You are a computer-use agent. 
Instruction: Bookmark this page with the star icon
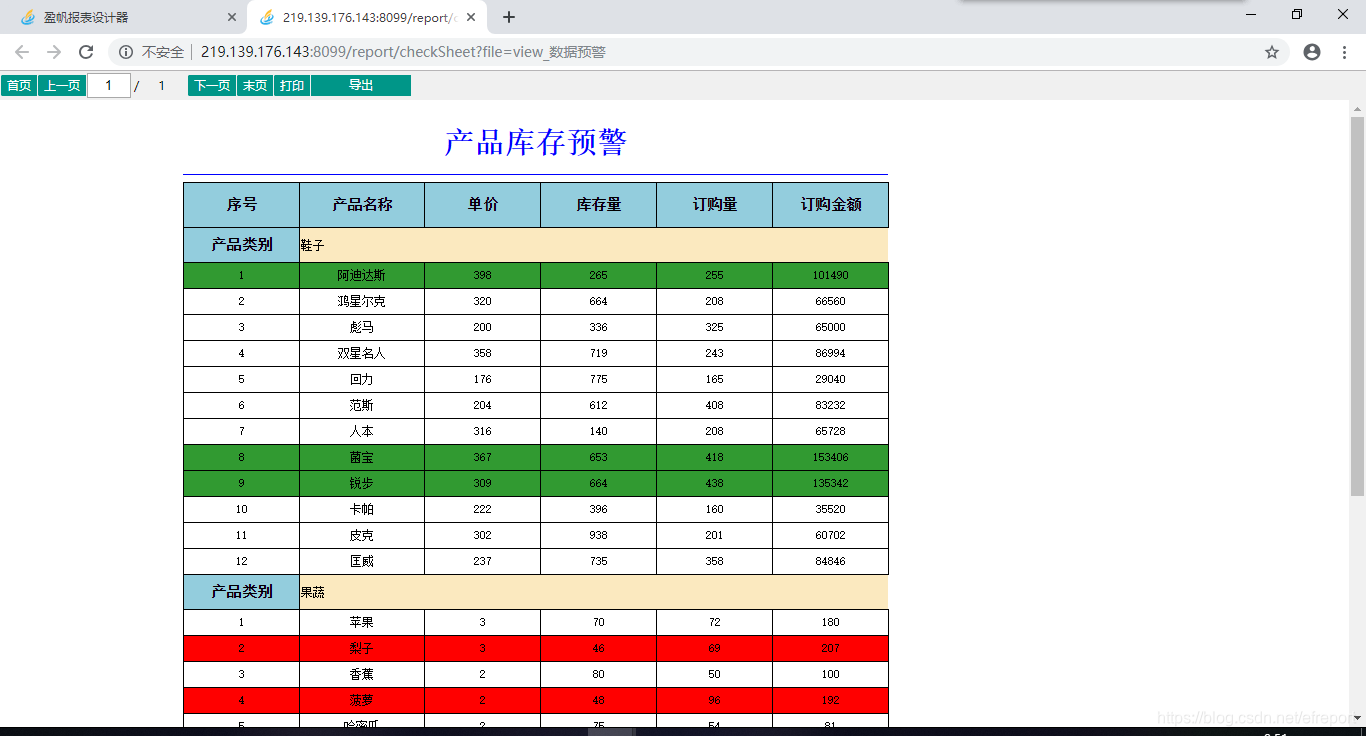pos(1272,52)
